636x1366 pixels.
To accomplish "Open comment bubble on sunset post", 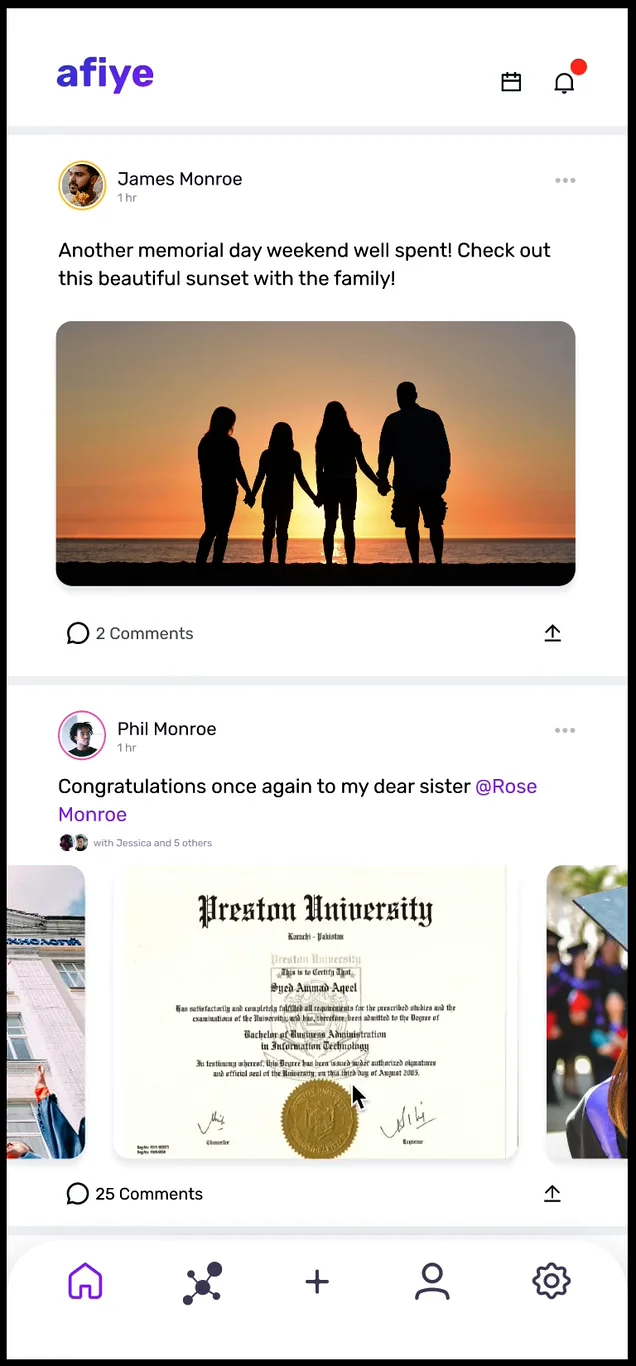I will click(x=78, y=633).
